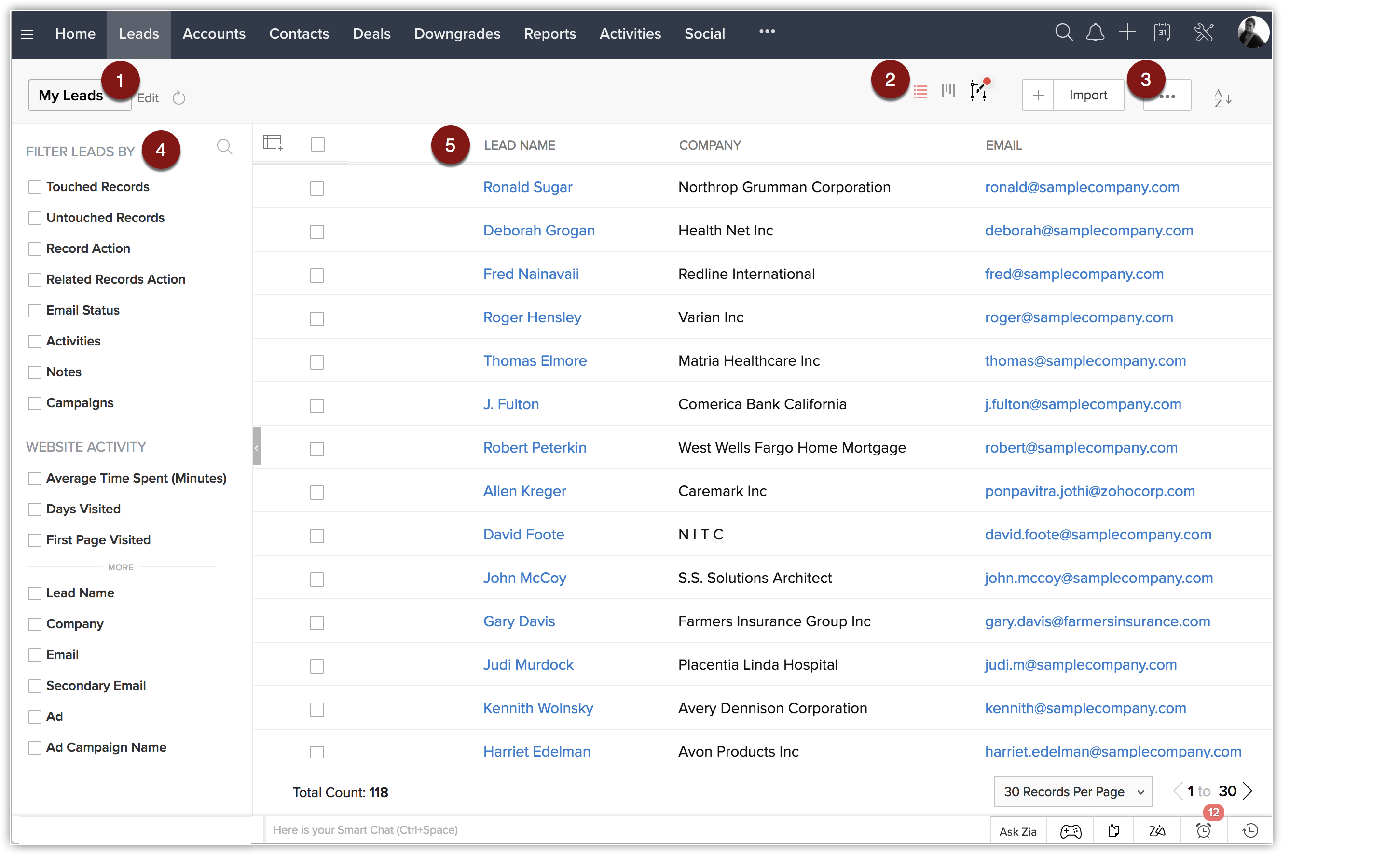Click the refresh icon next to Edit

tap(179, 98)
